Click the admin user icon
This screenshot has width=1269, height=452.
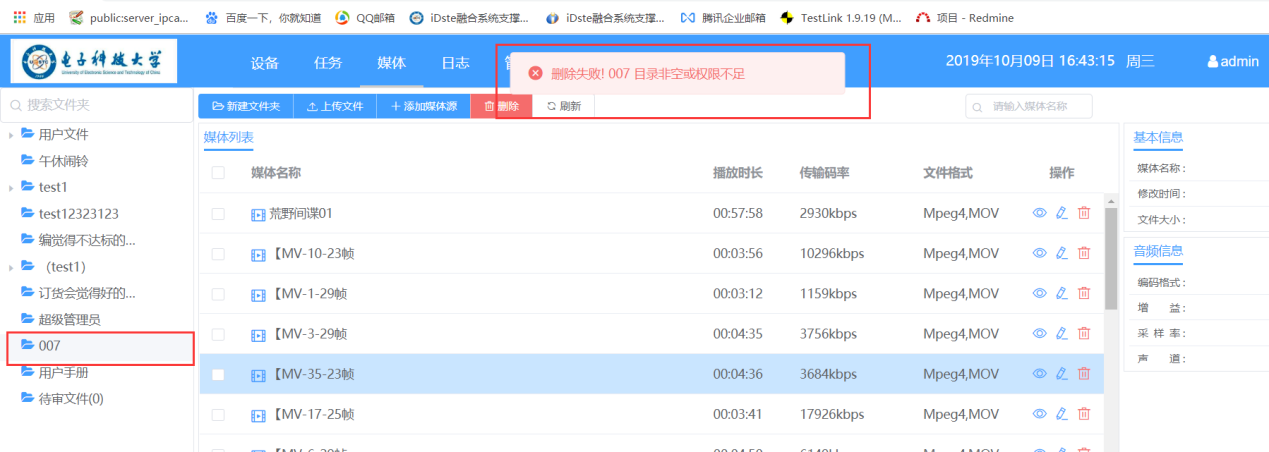(x=1213, y=62)
